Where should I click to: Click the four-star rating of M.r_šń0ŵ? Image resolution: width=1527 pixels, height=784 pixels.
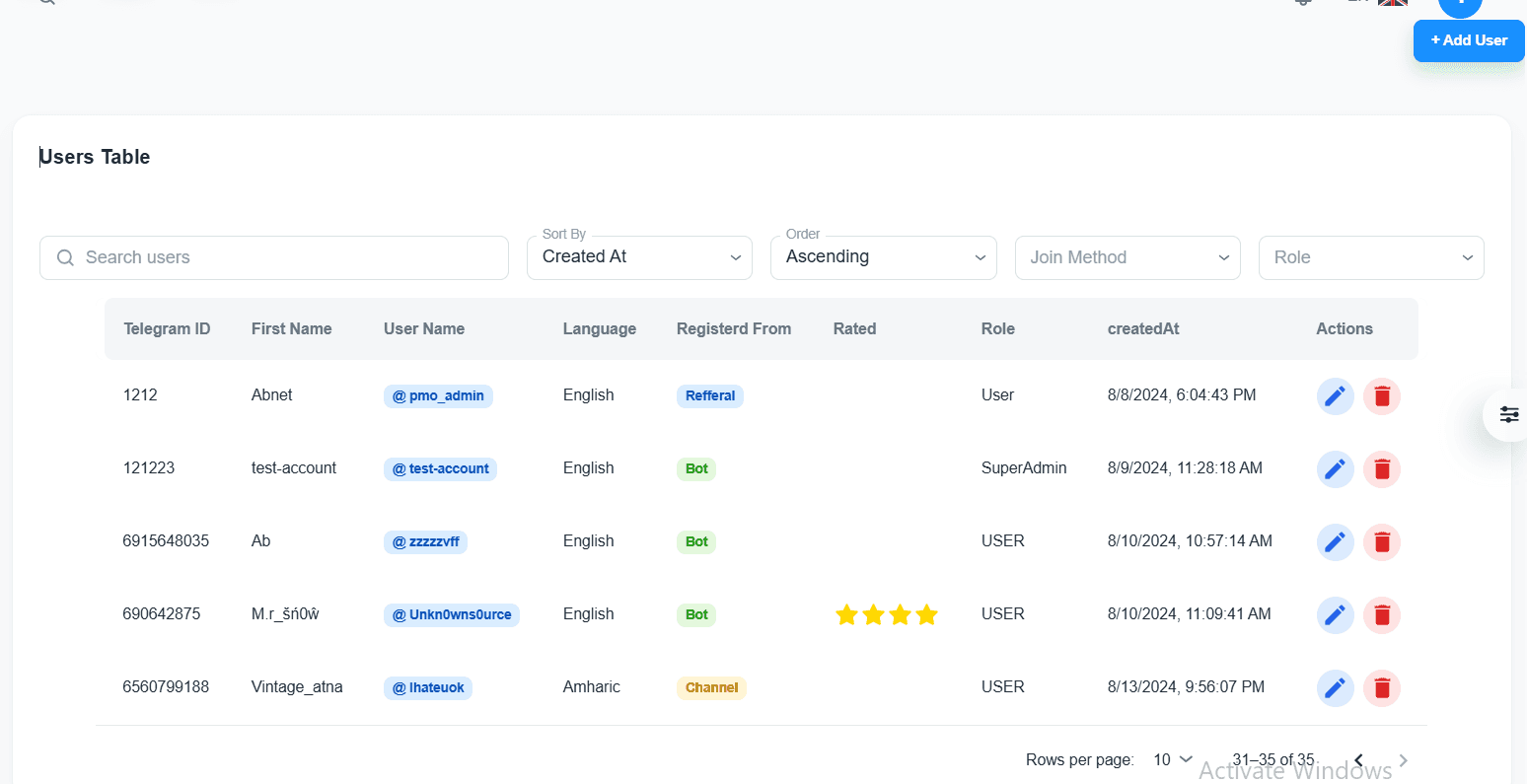tap(887, 615)
